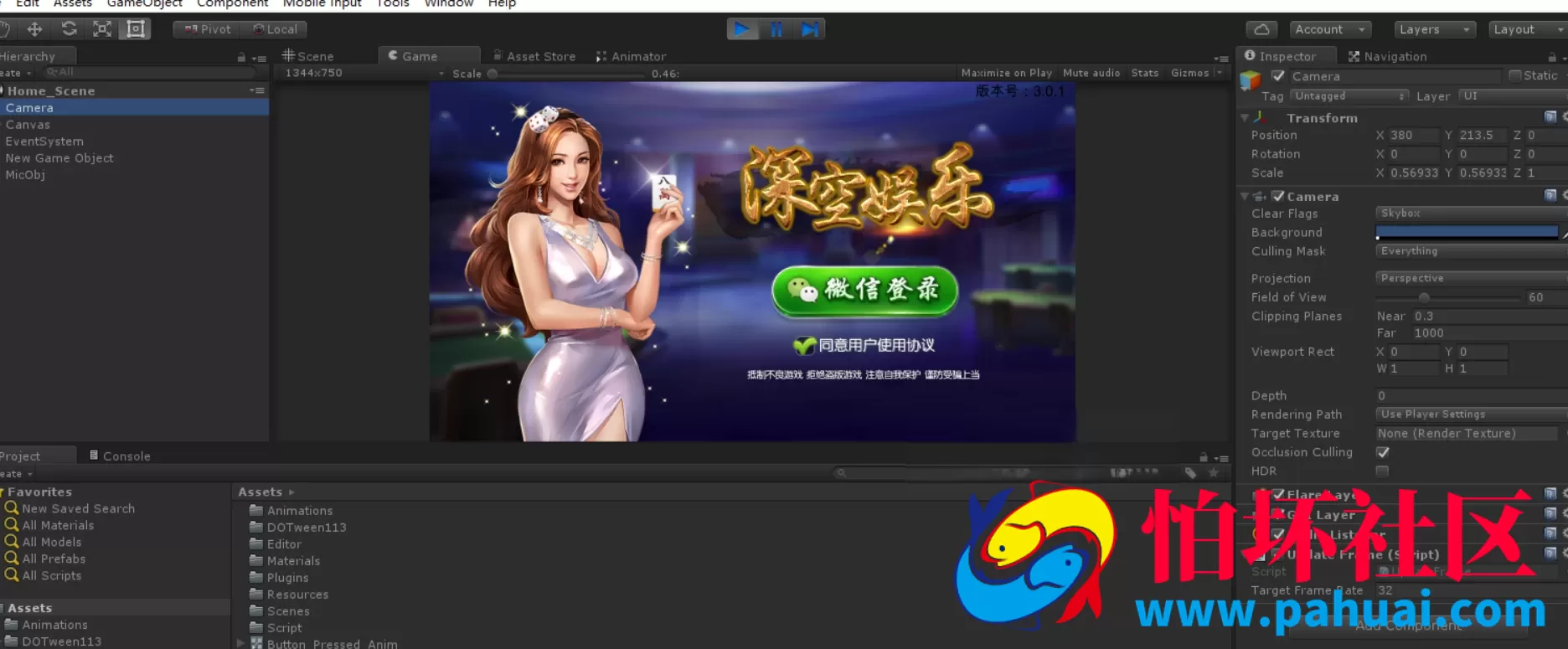The image size is (1568, 649).
Task: Open the Help menu
Action: (x=502, y=4)
